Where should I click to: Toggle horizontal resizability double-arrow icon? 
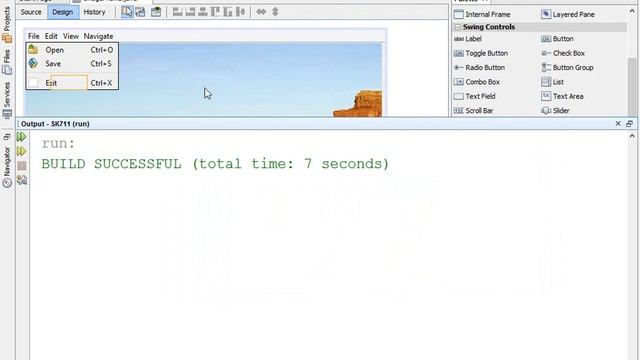[x=261, y=12]
